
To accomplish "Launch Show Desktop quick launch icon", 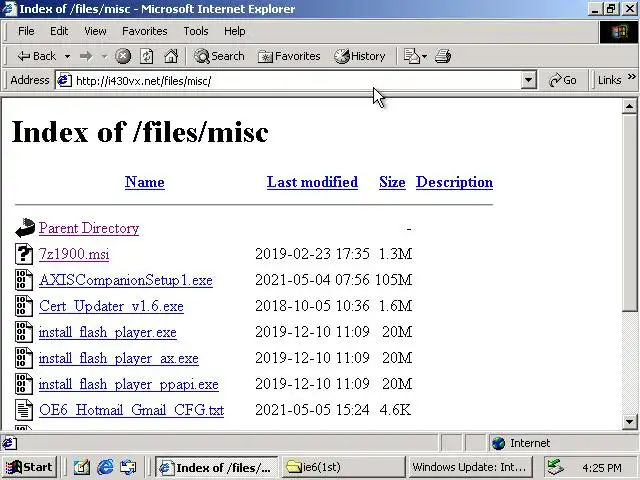I will (x=82, y=467).
